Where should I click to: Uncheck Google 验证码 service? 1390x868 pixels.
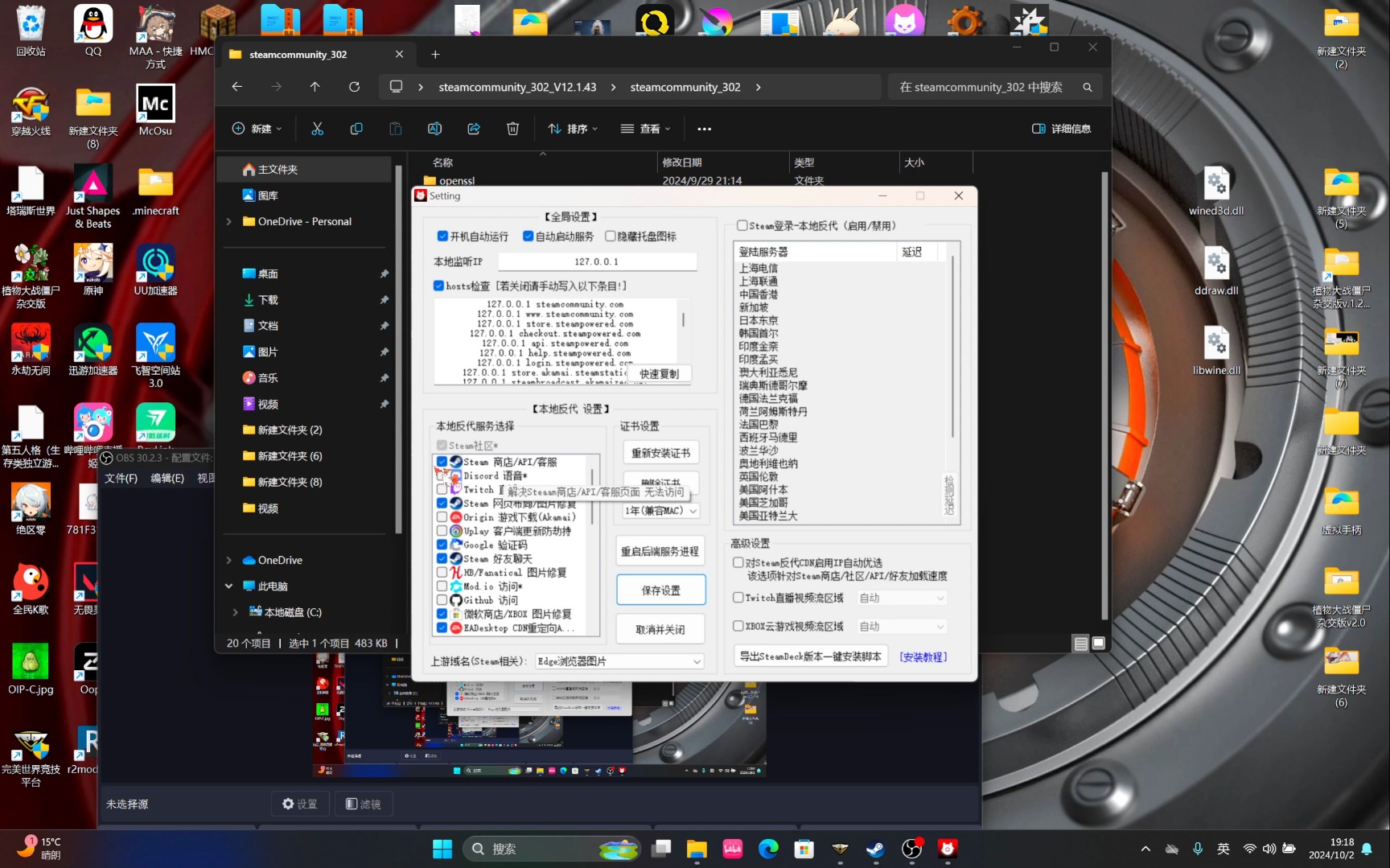click(442, 545)
